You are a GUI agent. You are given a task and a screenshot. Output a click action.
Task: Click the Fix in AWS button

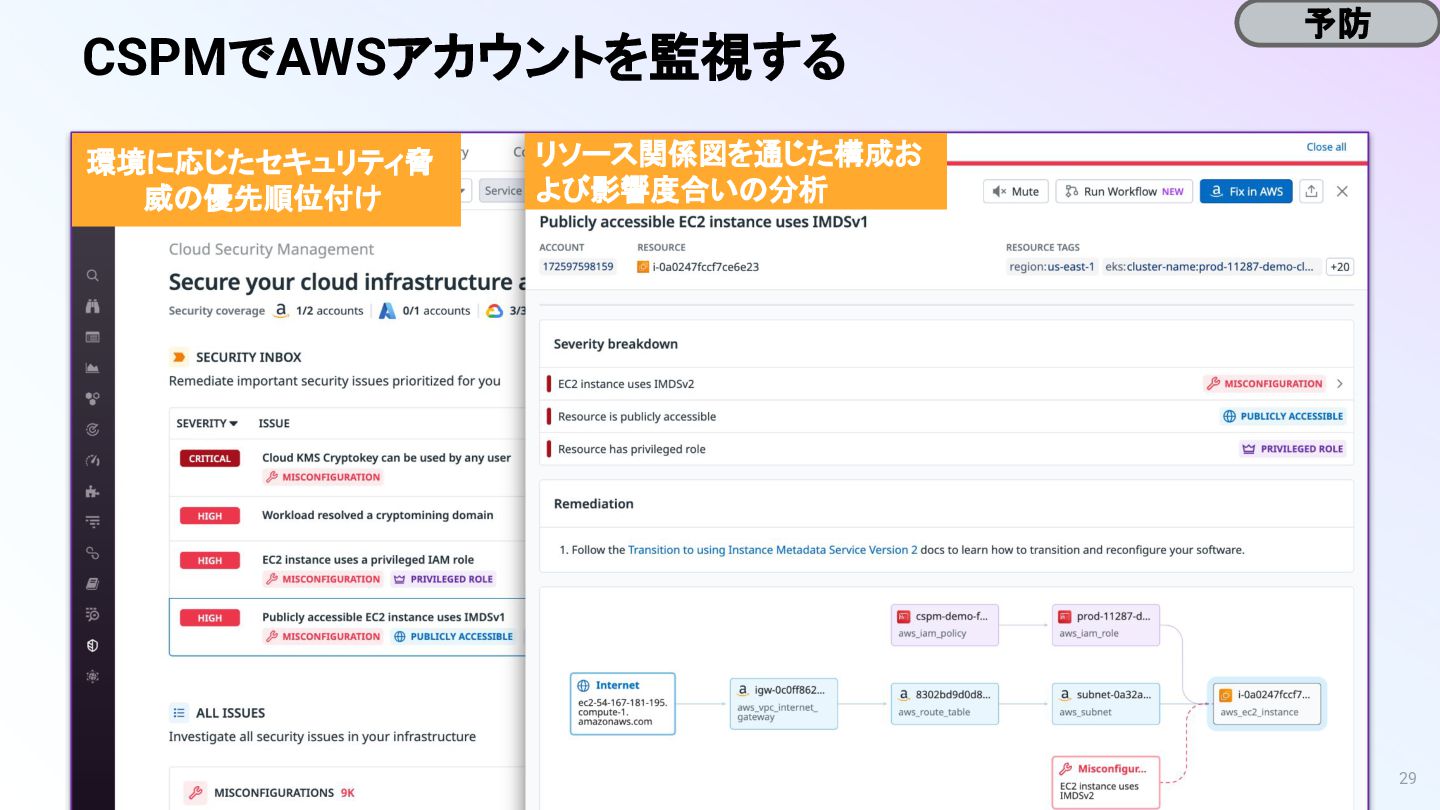tap(1246, 191)
